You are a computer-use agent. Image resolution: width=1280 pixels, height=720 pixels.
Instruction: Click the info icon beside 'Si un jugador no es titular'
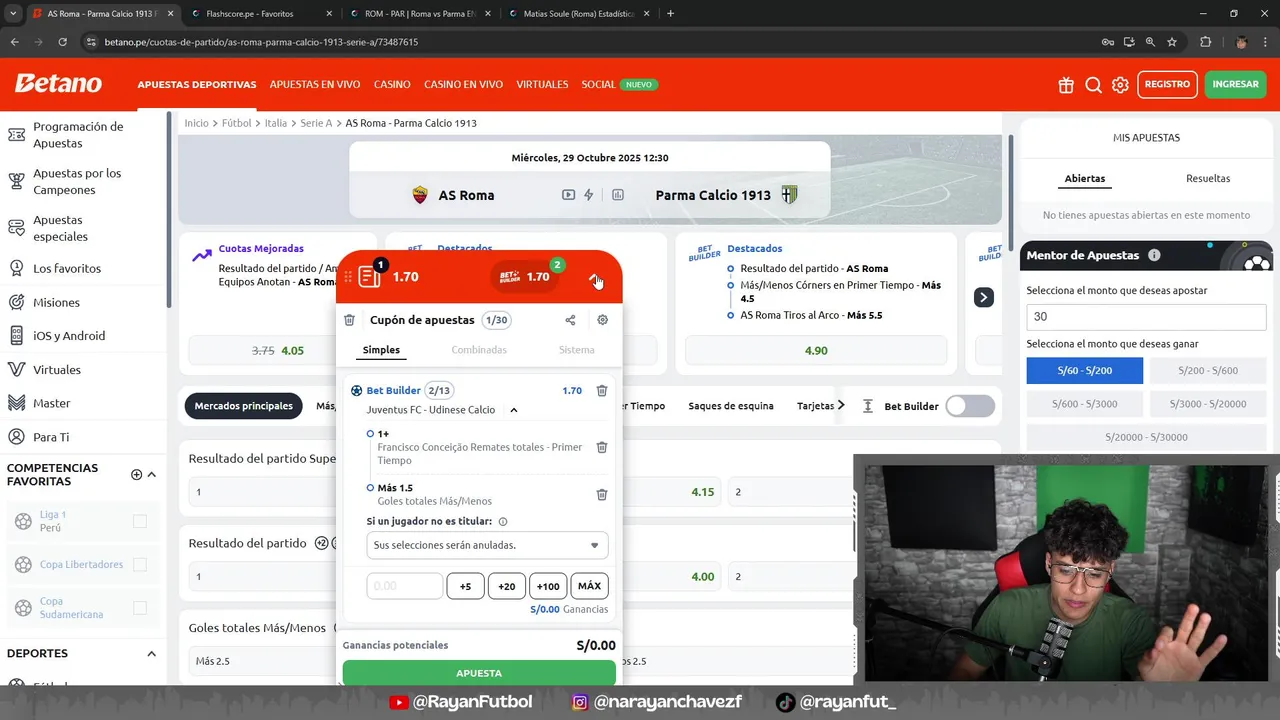click(503, 521)
